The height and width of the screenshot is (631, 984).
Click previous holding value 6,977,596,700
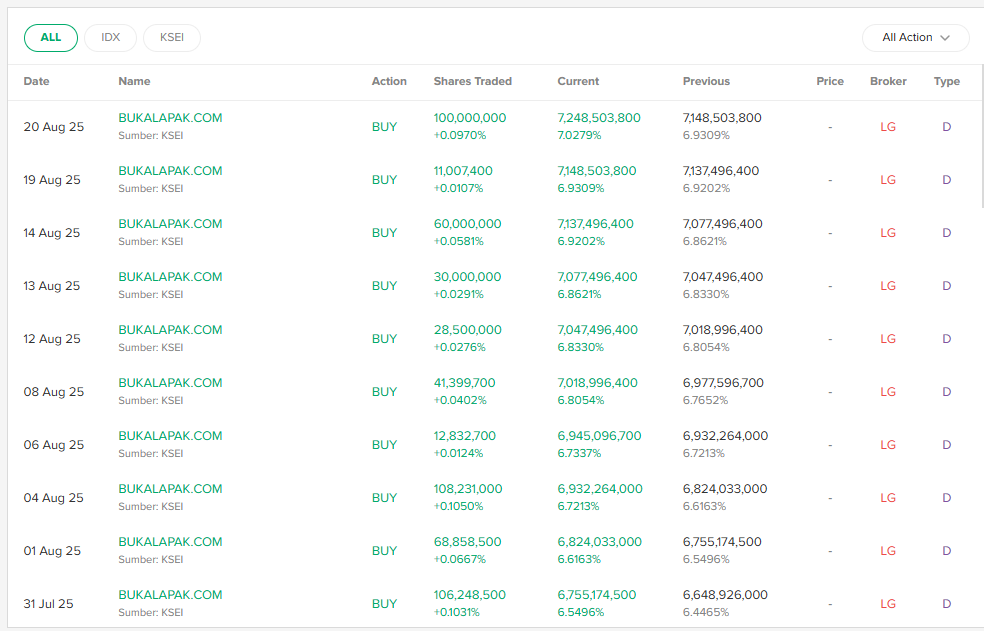click(724, 383)
